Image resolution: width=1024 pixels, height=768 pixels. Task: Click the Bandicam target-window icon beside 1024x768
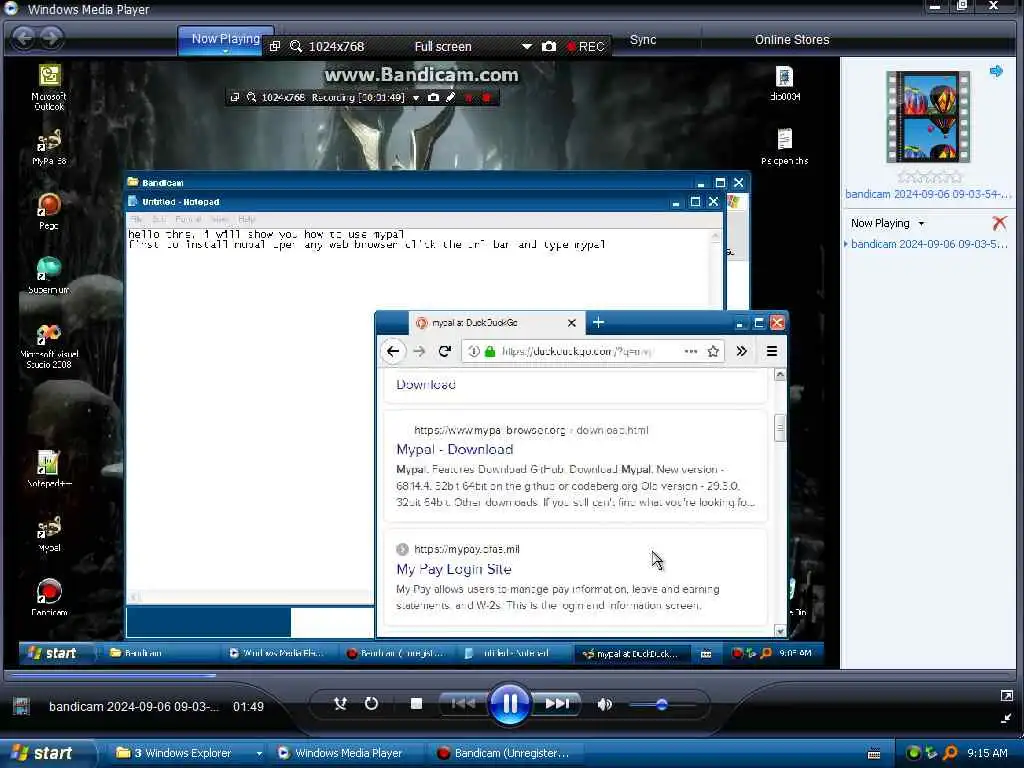pyautogui.click(x=275, y=46)
